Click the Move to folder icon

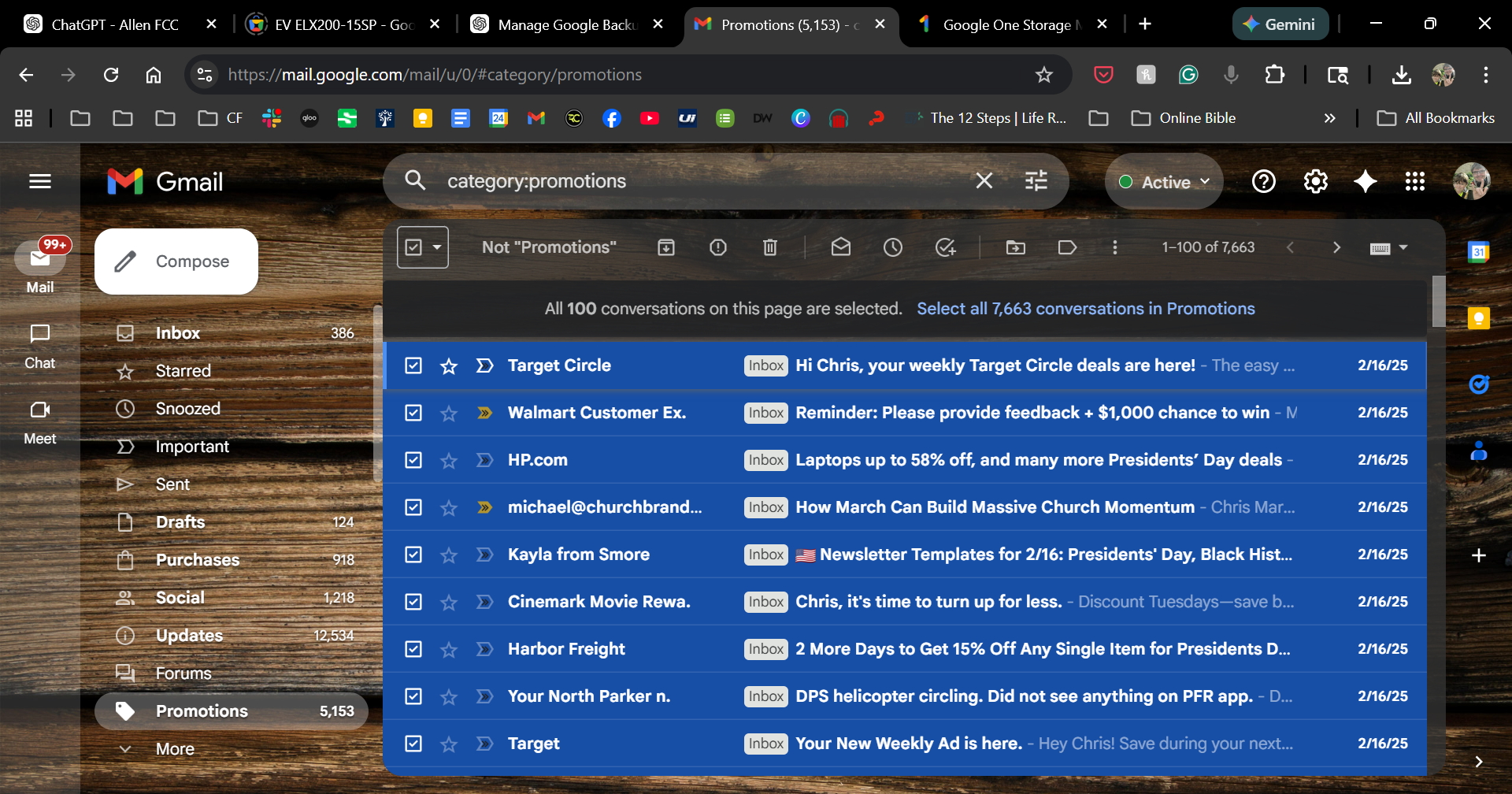pos(1015,247)
